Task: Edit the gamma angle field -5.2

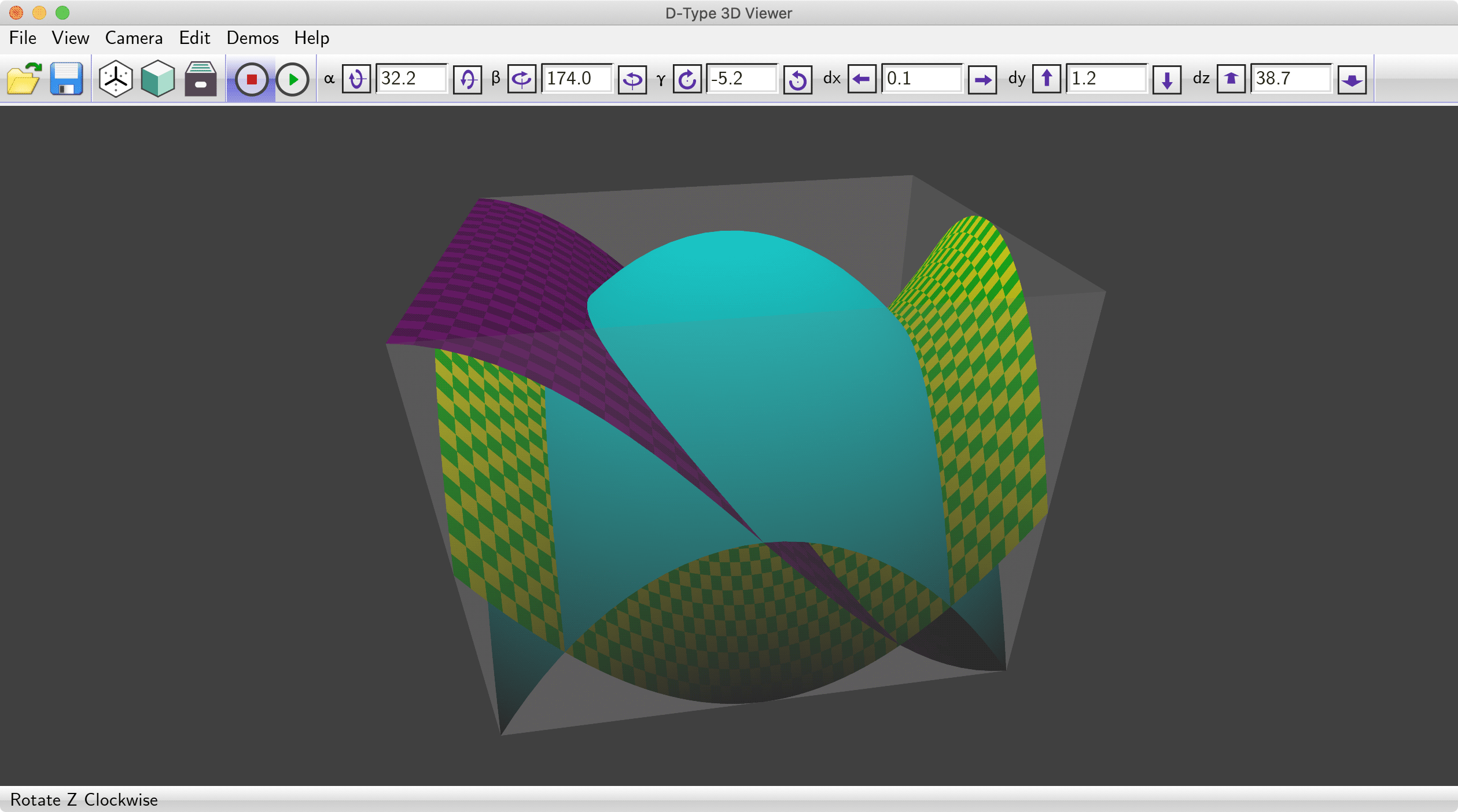Action: 742,78
